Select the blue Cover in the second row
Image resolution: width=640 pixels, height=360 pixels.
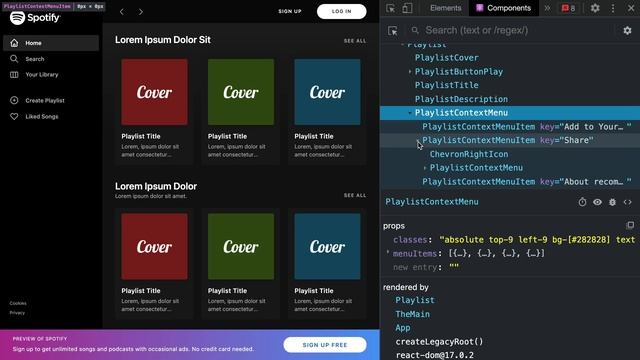pyautogui.click(x=327, y=246)
